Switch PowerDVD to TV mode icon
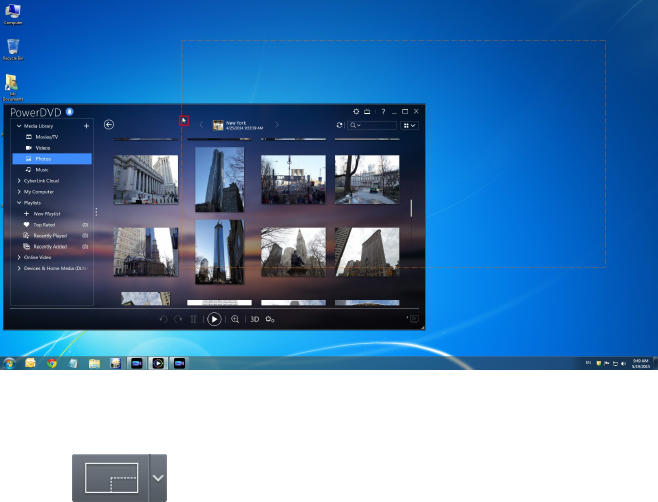Screen dimensions: 658x502 [367, 112]
